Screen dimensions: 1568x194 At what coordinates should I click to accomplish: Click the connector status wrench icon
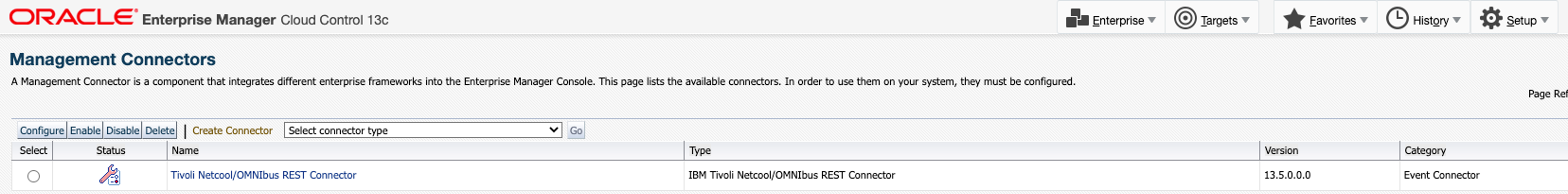pyautogui.click(x=110, y=175)
